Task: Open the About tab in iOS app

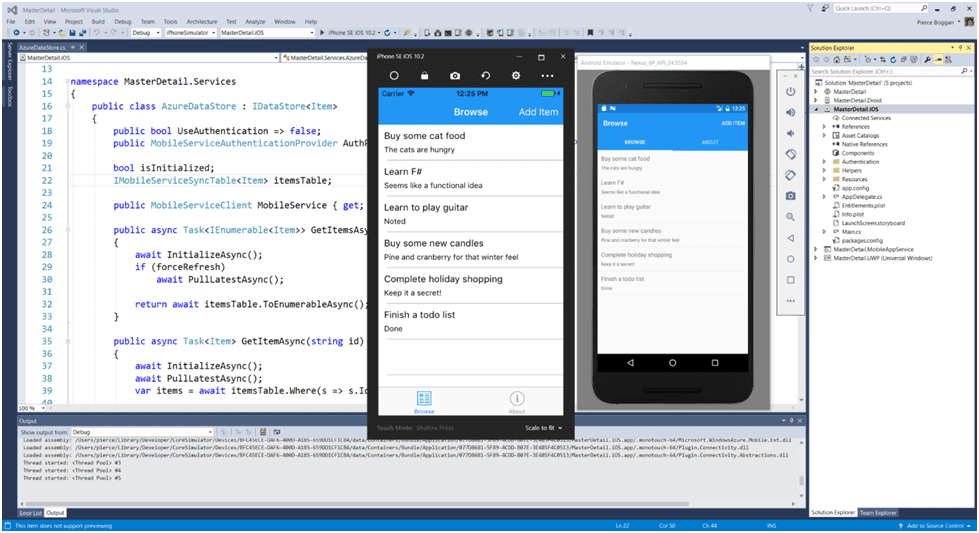Action: click(516, 402)
